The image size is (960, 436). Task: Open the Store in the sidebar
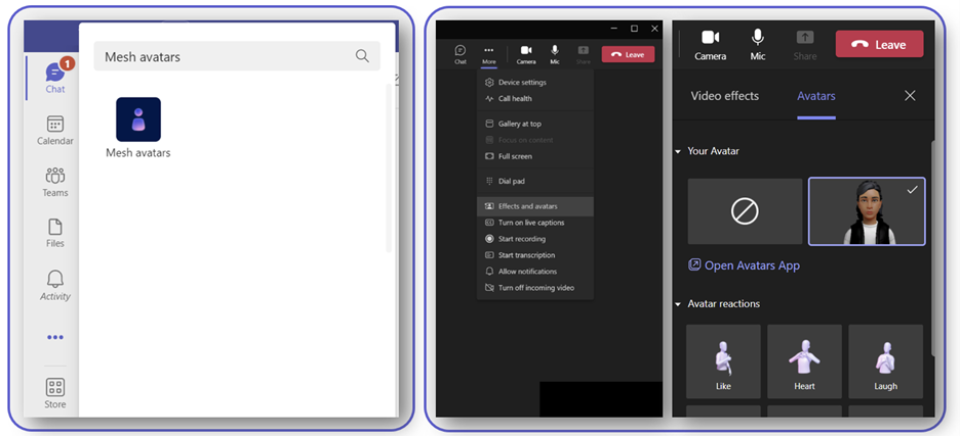coord(55,392)
